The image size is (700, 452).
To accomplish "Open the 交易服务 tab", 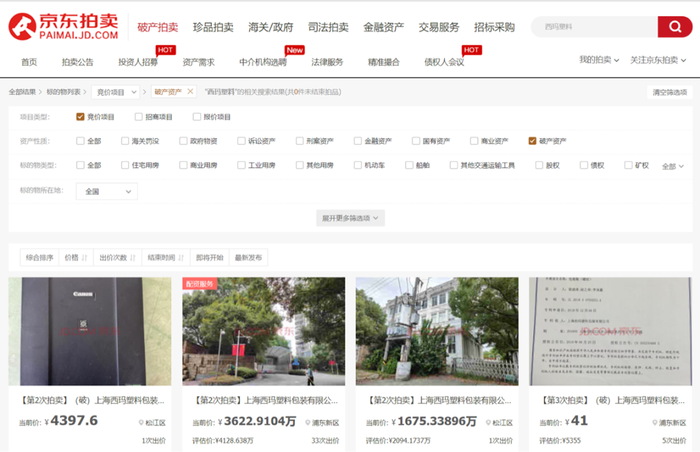I will pos(439,27).
